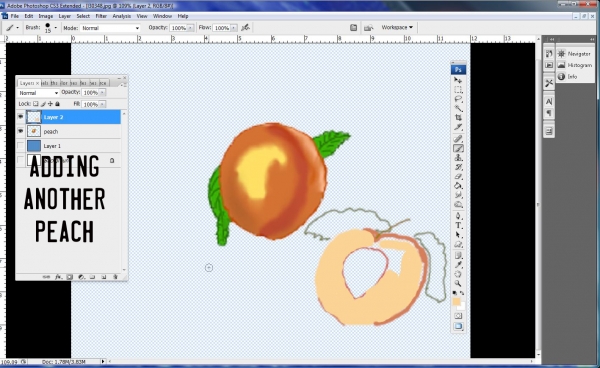Open the Histogram panel
This screenshot has height=368, width=600.
(x=574, y=65)
